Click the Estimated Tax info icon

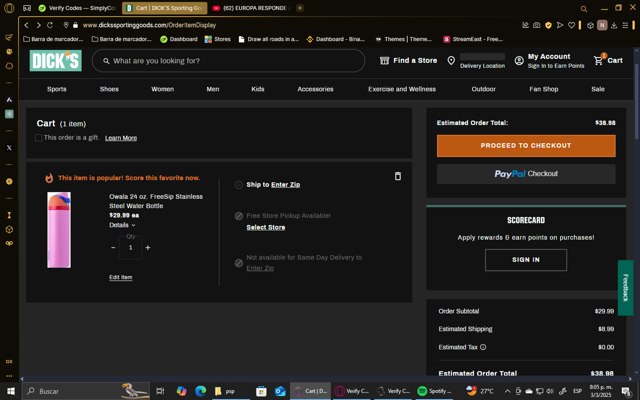coord(483,347)
